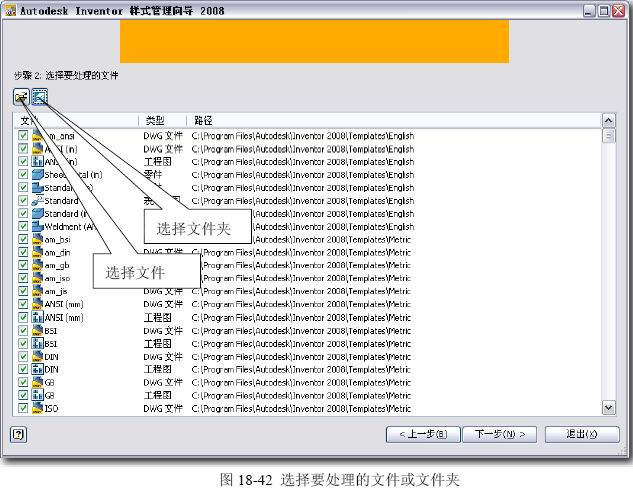Select the am_jis file name
The image size is (633, 491).
coord(56,291)
